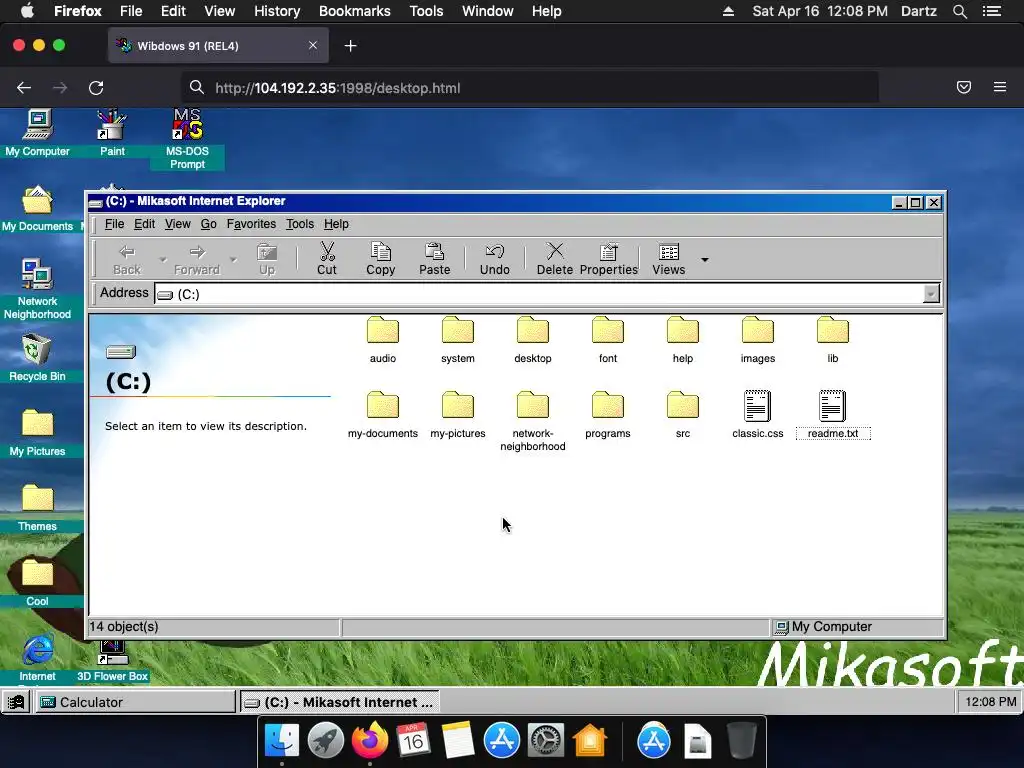
Task: Expand the Views dropdown arrow
Action: [x=705, y=259]
